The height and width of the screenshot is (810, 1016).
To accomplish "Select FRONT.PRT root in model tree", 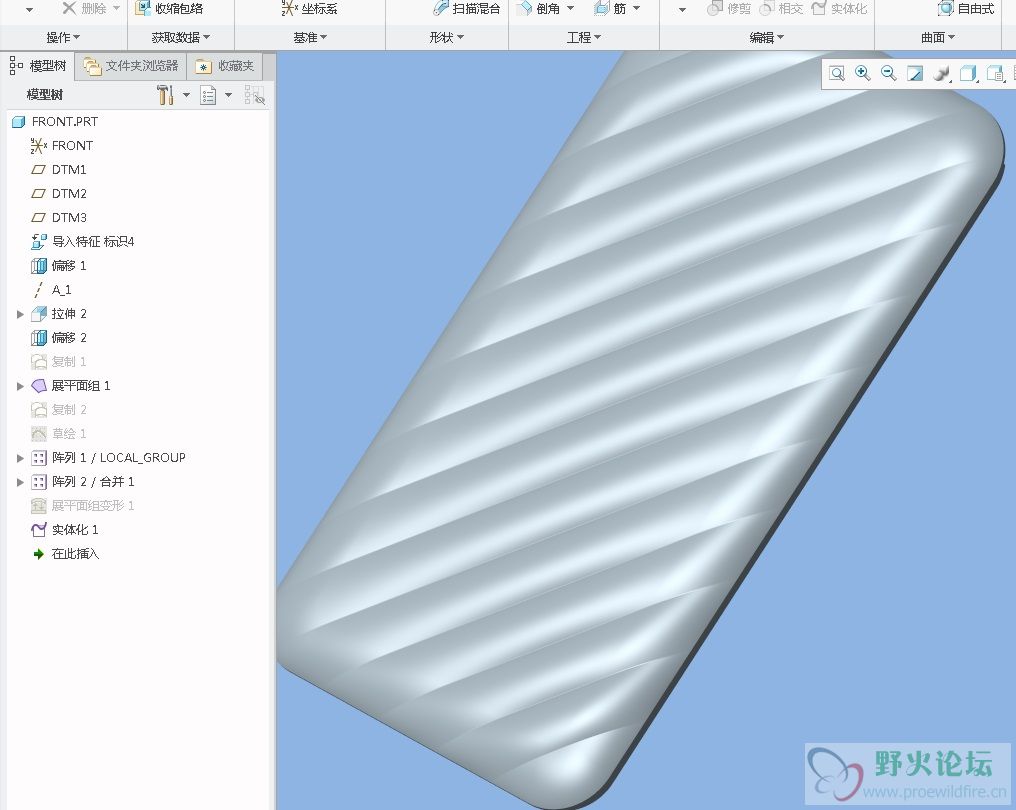I will (55, 122).
